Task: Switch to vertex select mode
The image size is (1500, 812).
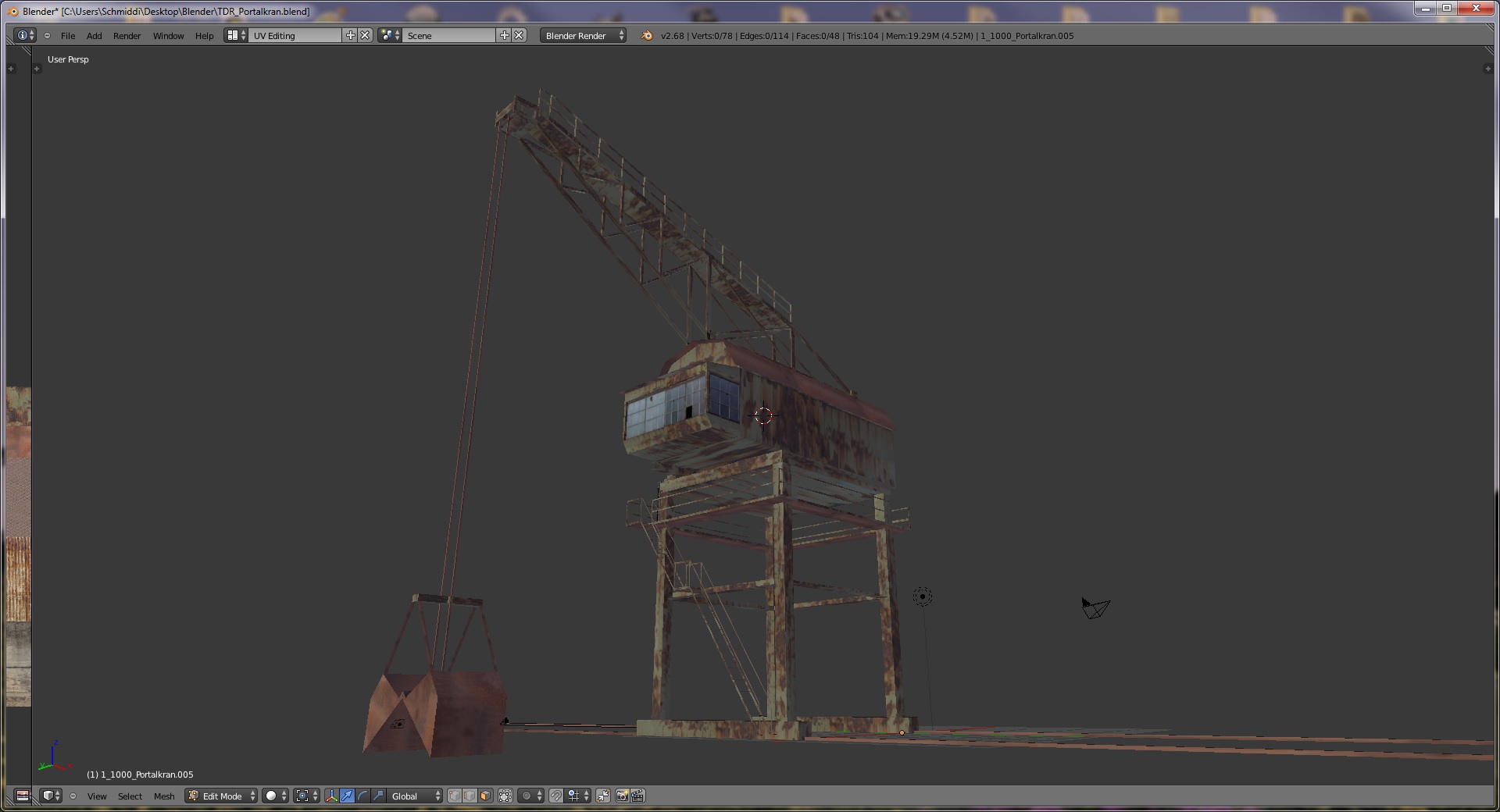Action: pos(454,796)
